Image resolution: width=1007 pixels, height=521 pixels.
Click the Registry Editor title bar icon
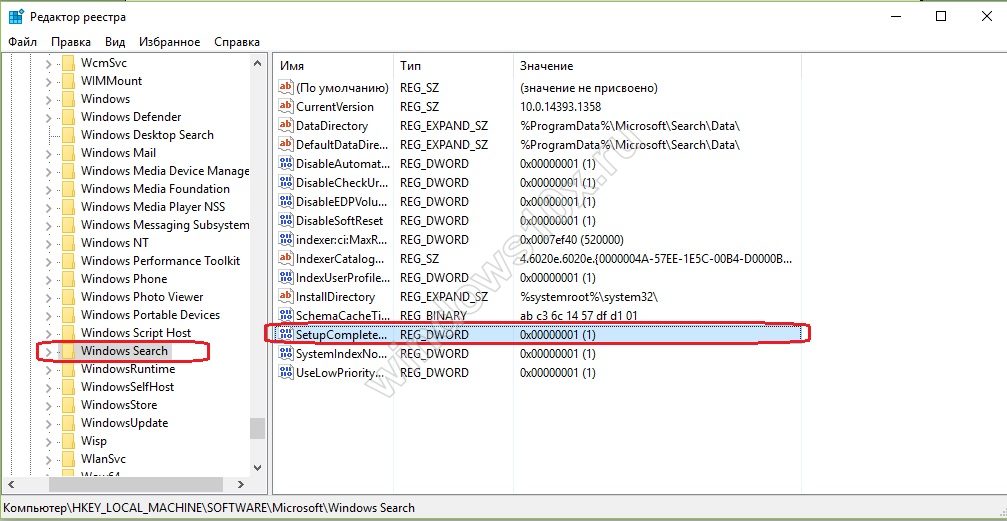tap(16, 17)
